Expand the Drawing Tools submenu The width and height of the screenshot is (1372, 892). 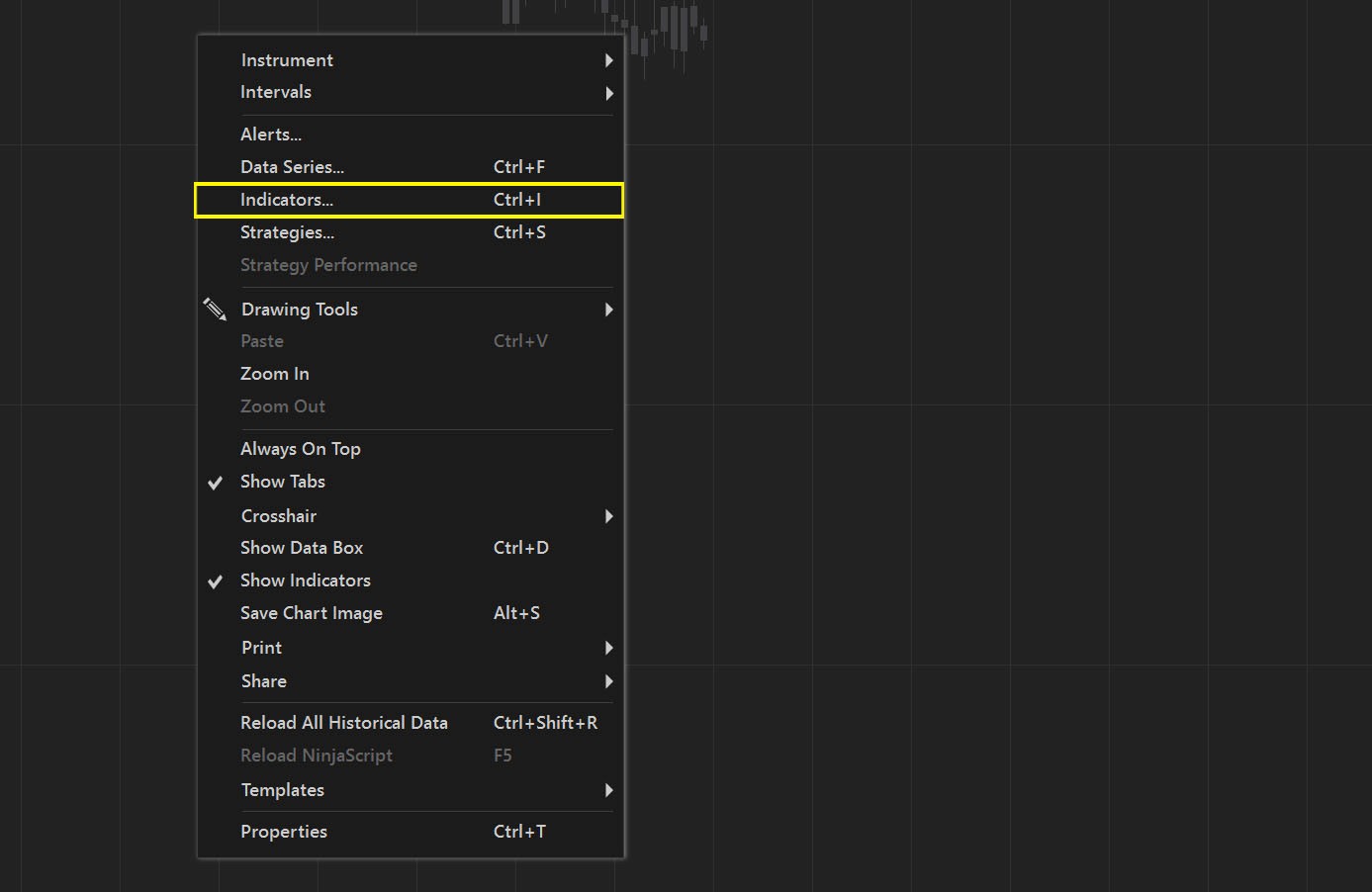tap(609, 310)
